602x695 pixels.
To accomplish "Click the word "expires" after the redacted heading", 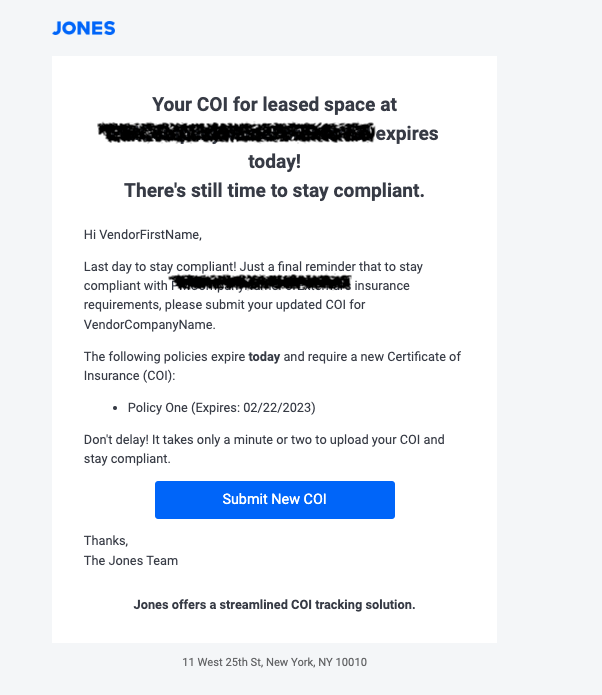I will pyautogui.click(x=405, y=133).
